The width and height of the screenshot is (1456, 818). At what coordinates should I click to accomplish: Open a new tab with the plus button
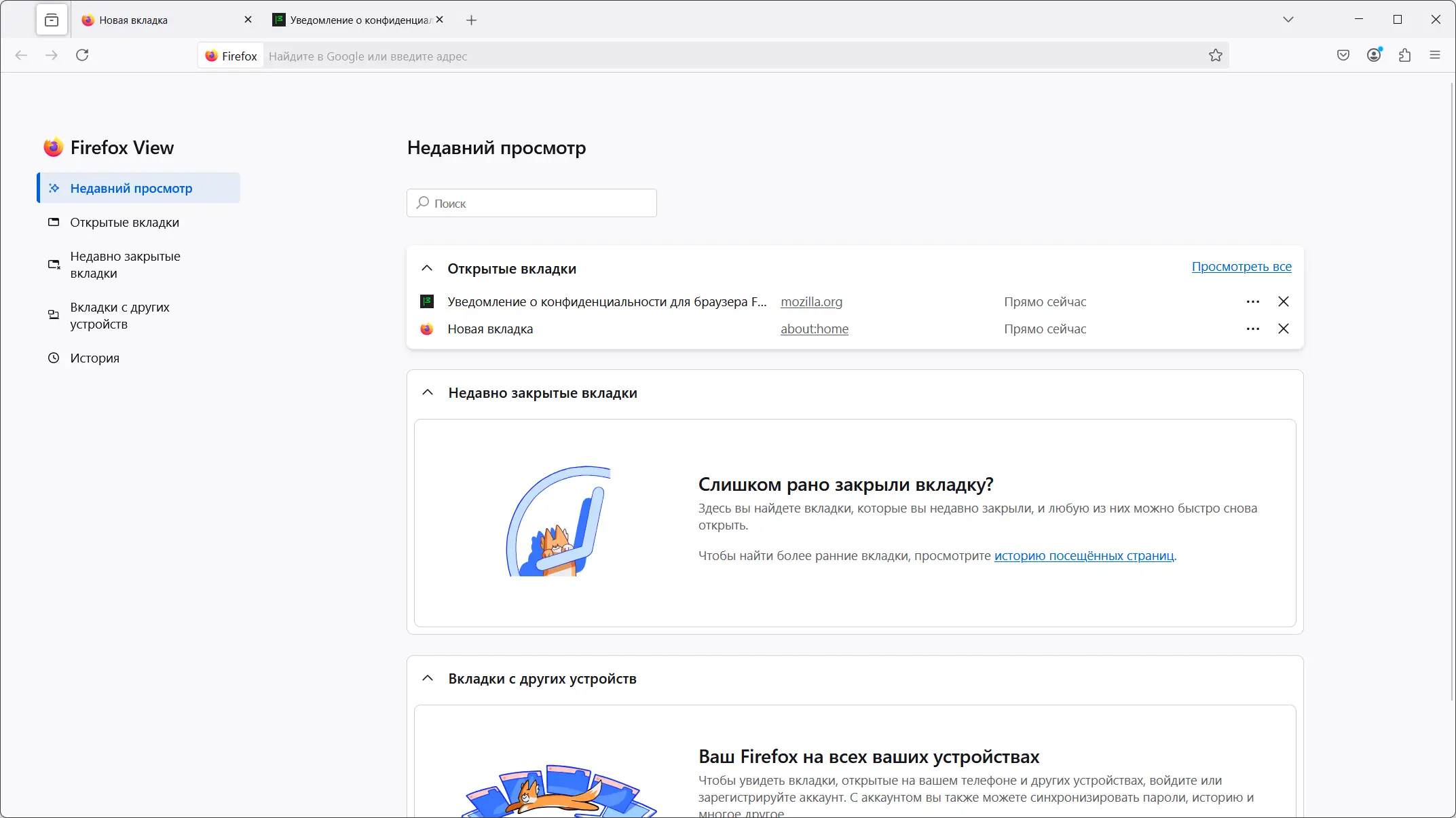point(471,20)
